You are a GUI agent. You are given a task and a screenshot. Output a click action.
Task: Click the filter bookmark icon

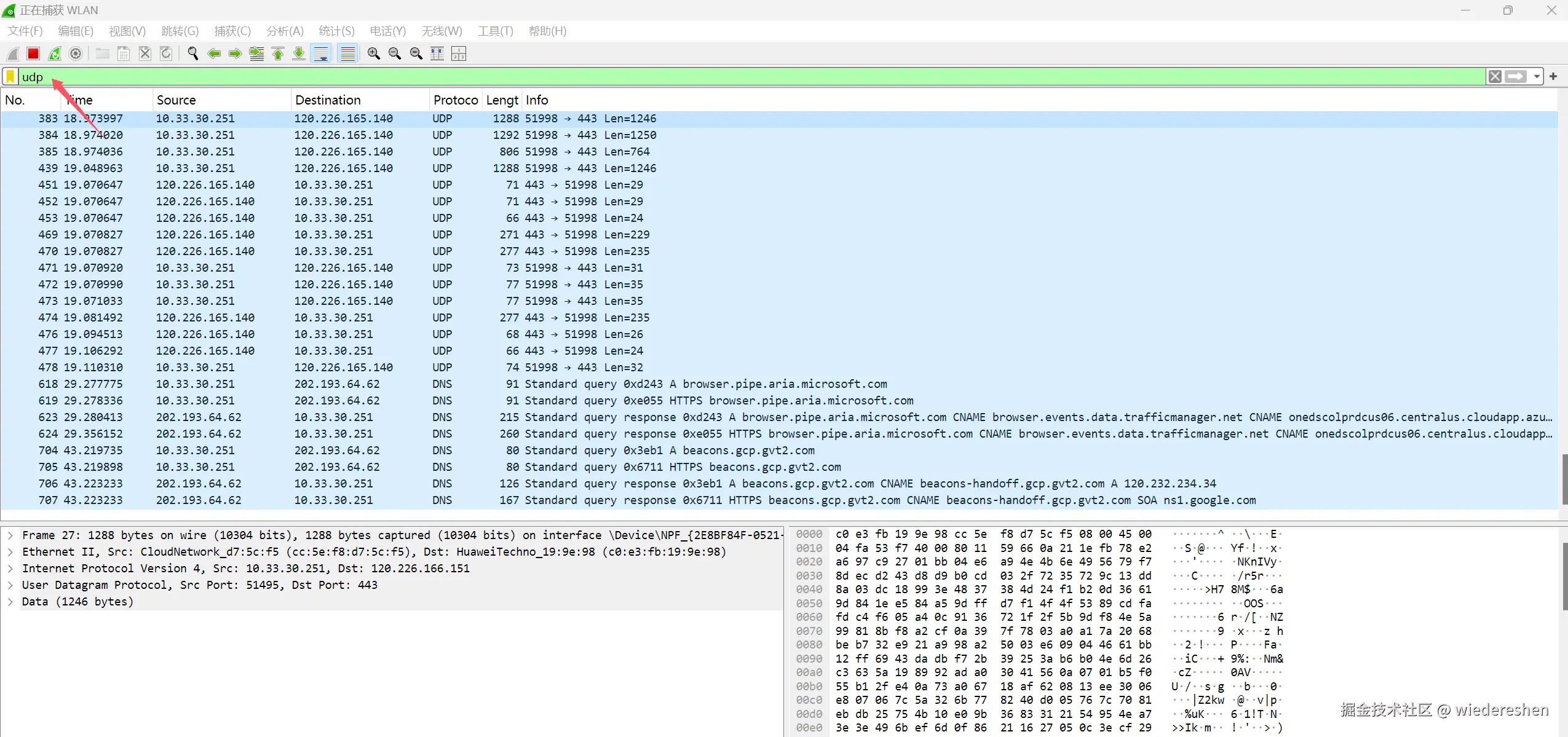coord(10,77)
